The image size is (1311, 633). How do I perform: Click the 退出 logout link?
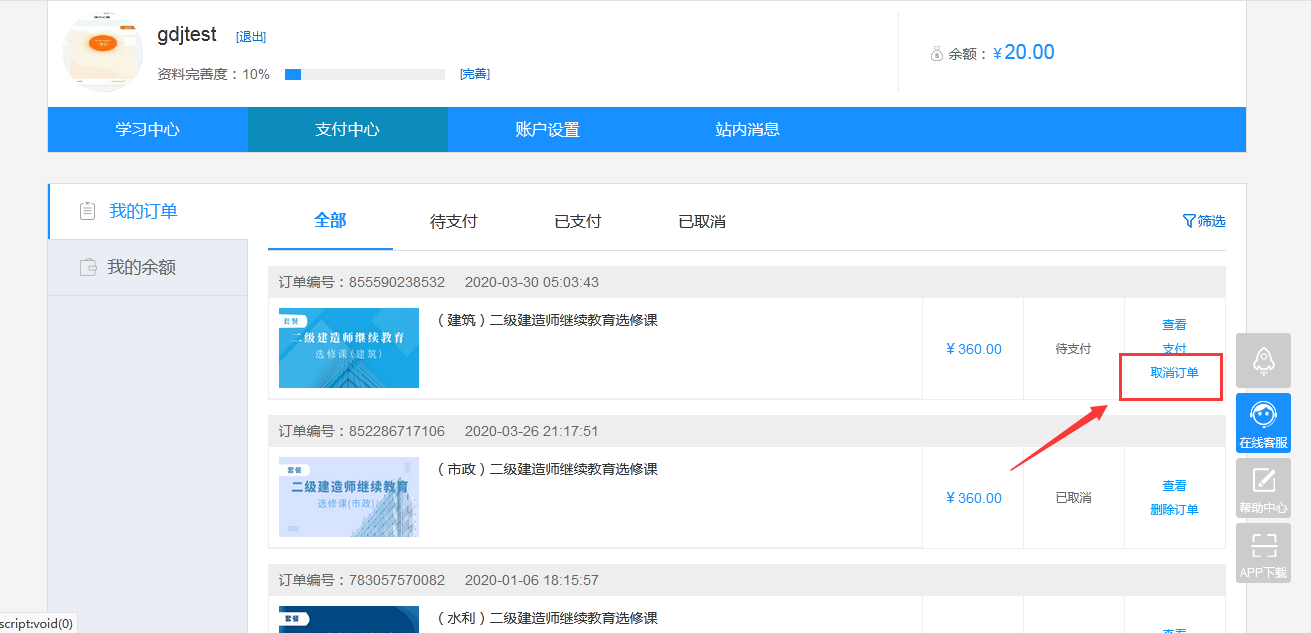click(251, 37)
